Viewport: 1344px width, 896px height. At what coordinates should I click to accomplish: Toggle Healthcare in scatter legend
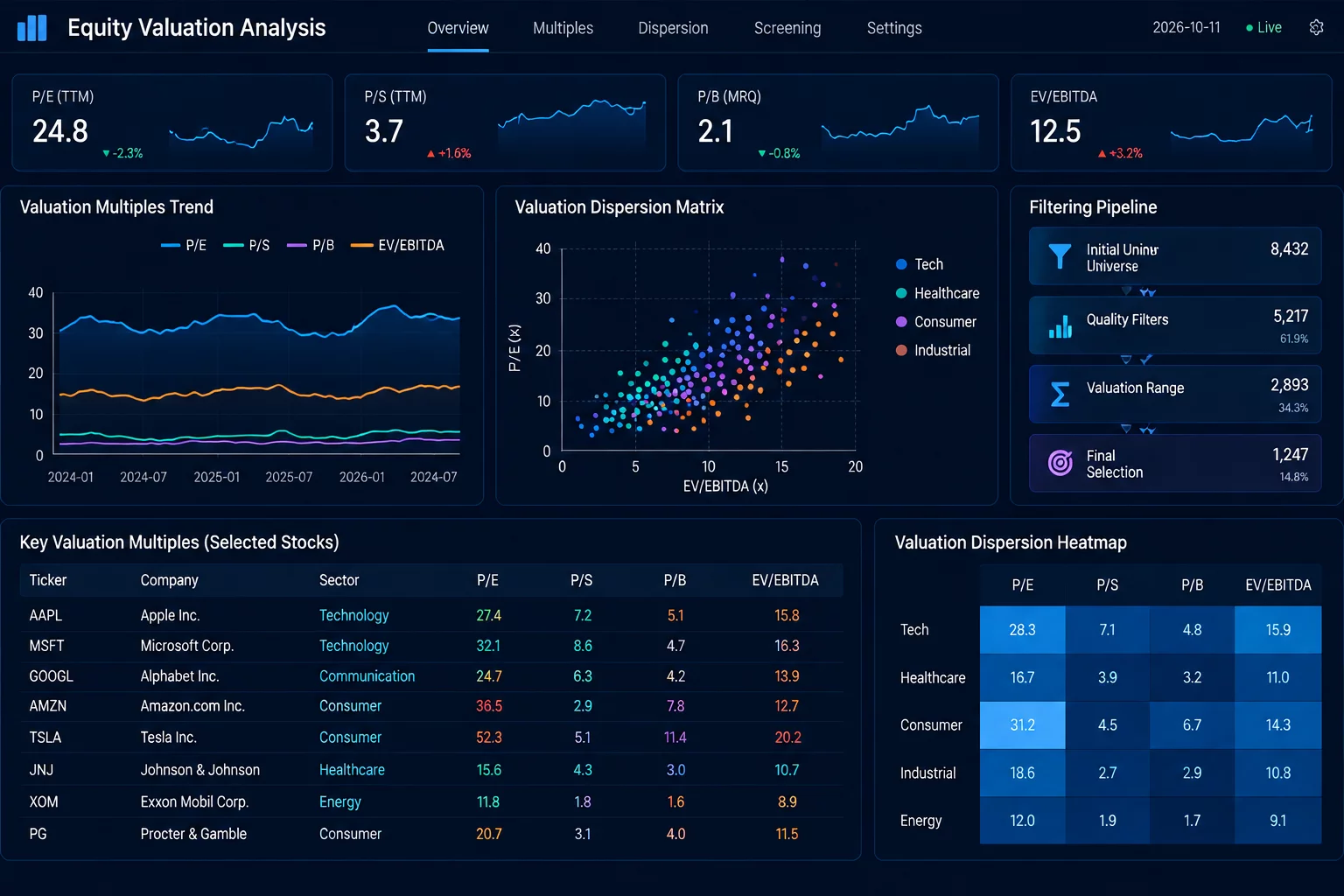click(x=937, y=293)
